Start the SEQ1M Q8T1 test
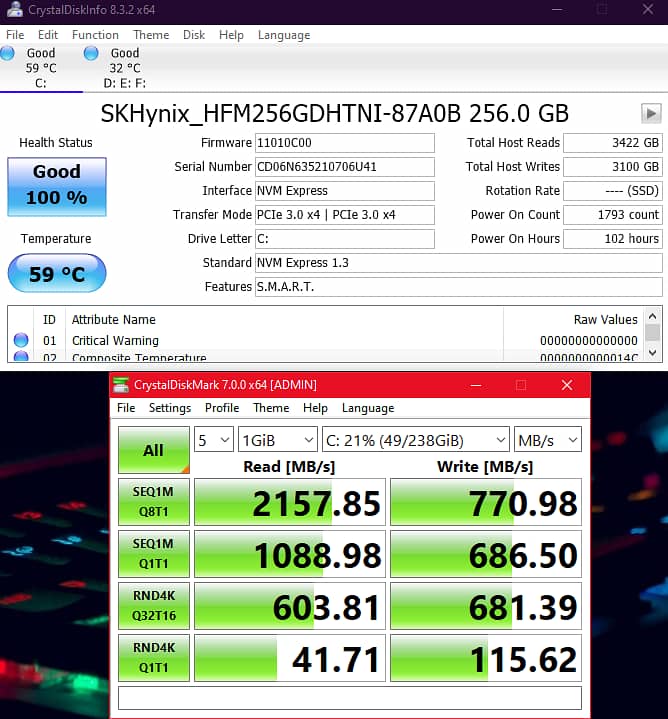 click(153, 502)
